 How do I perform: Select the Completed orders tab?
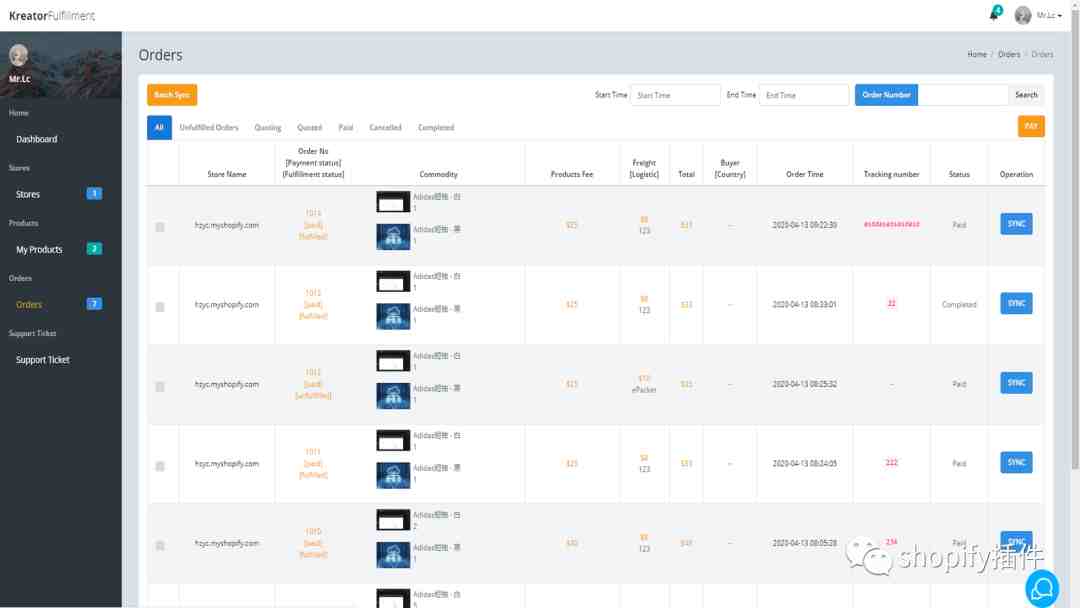point(436,128)
